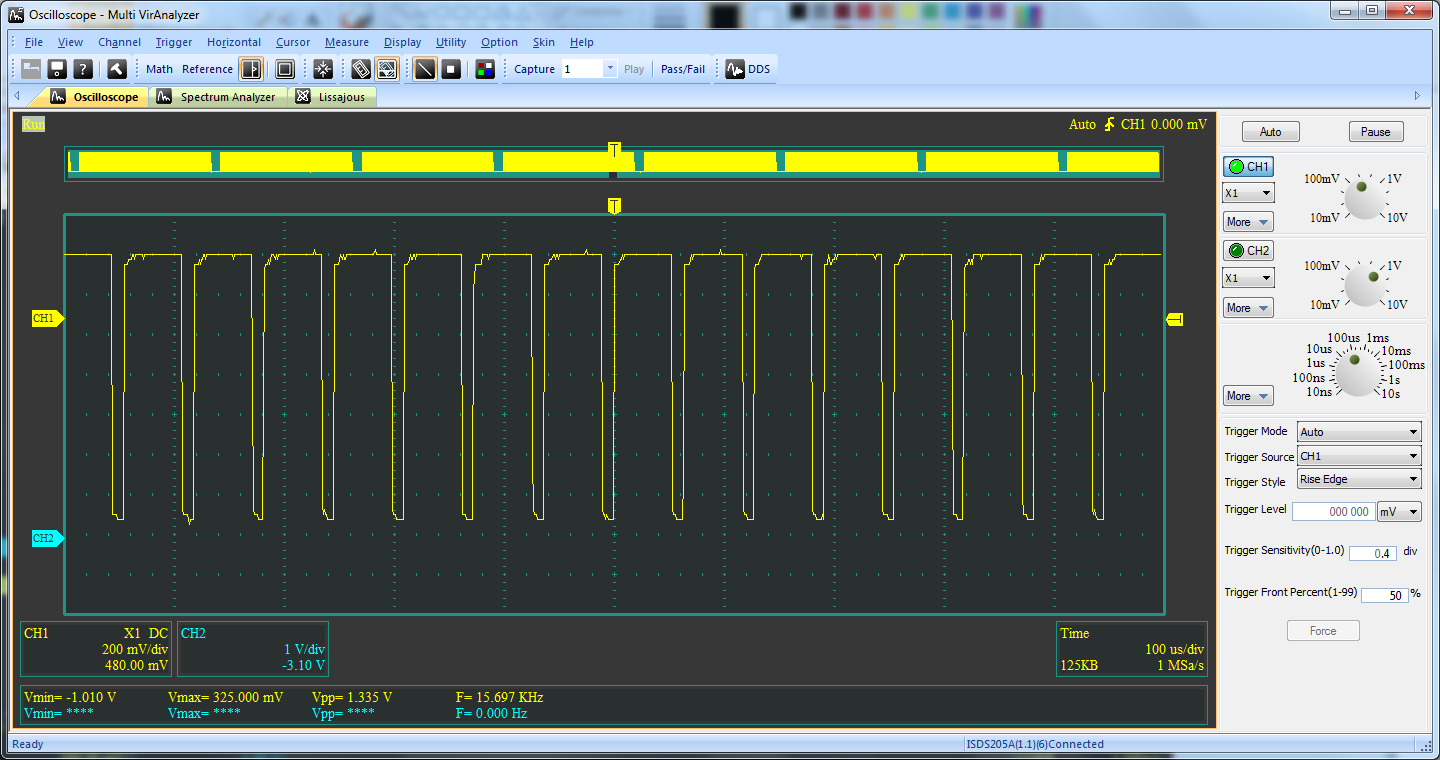Open help via the question mark icon
Screen dimensions: 1440x760
(x=84, y=69)
